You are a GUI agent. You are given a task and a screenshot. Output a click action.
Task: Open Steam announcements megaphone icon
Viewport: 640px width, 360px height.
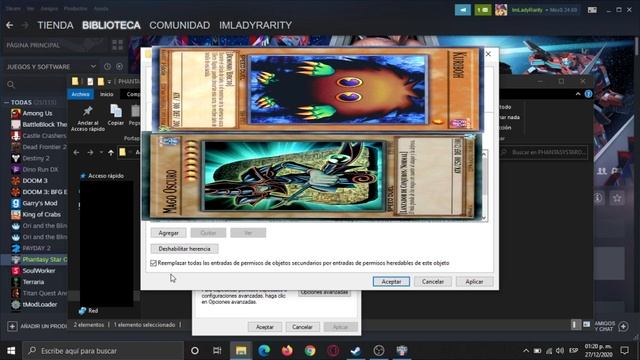pyautogui.click(x=462, y=10)
